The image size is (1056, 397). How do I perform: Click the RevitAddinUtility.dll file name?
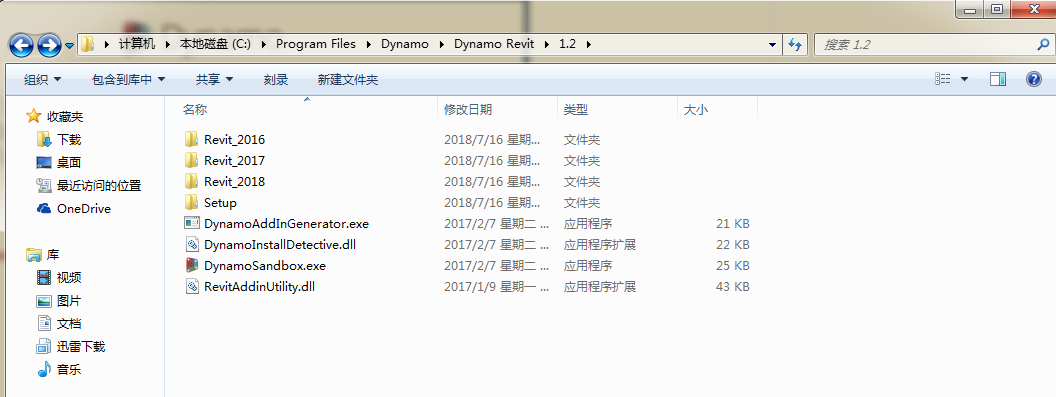coord(259,286)
